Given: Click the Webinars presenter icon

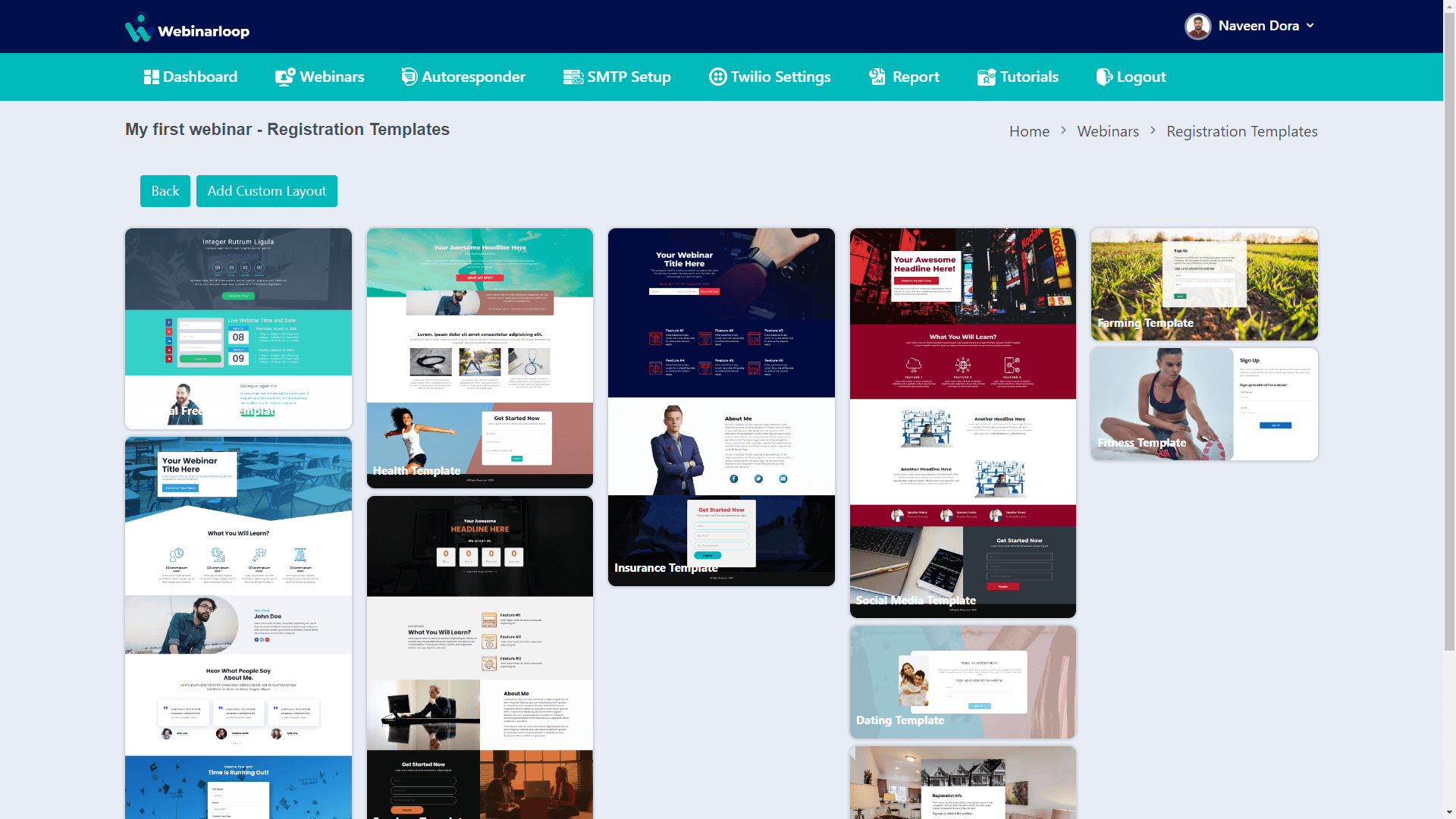Looking at the screenshot, I should (284, 77).
